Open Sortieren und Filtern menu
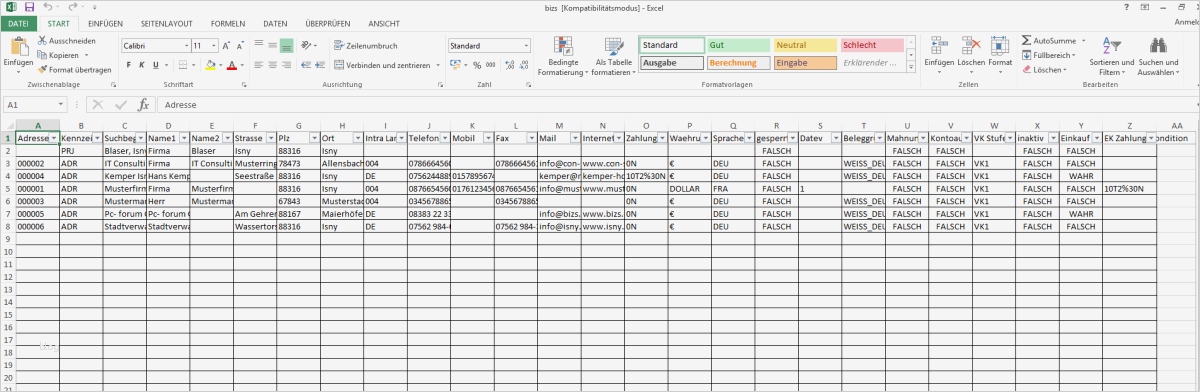The width and height of the screenshot is (1200, 392). (1112, 57)
